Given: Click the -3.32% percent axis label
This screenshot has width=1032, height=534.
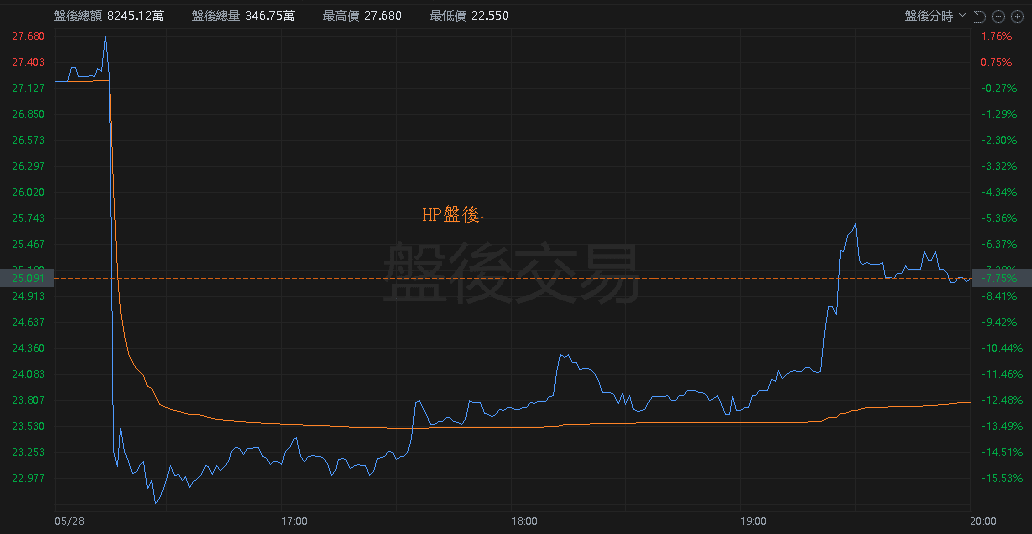Looking at the screenshot, I should click(998, 166).
